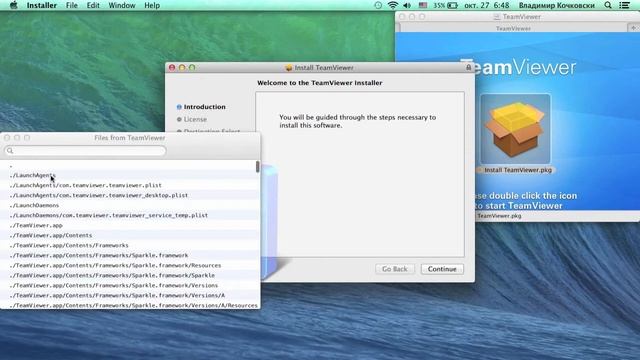The width and height of the screenshot is (640, 360).
Task: Click the battery status icon
Action: pos(452,5)
